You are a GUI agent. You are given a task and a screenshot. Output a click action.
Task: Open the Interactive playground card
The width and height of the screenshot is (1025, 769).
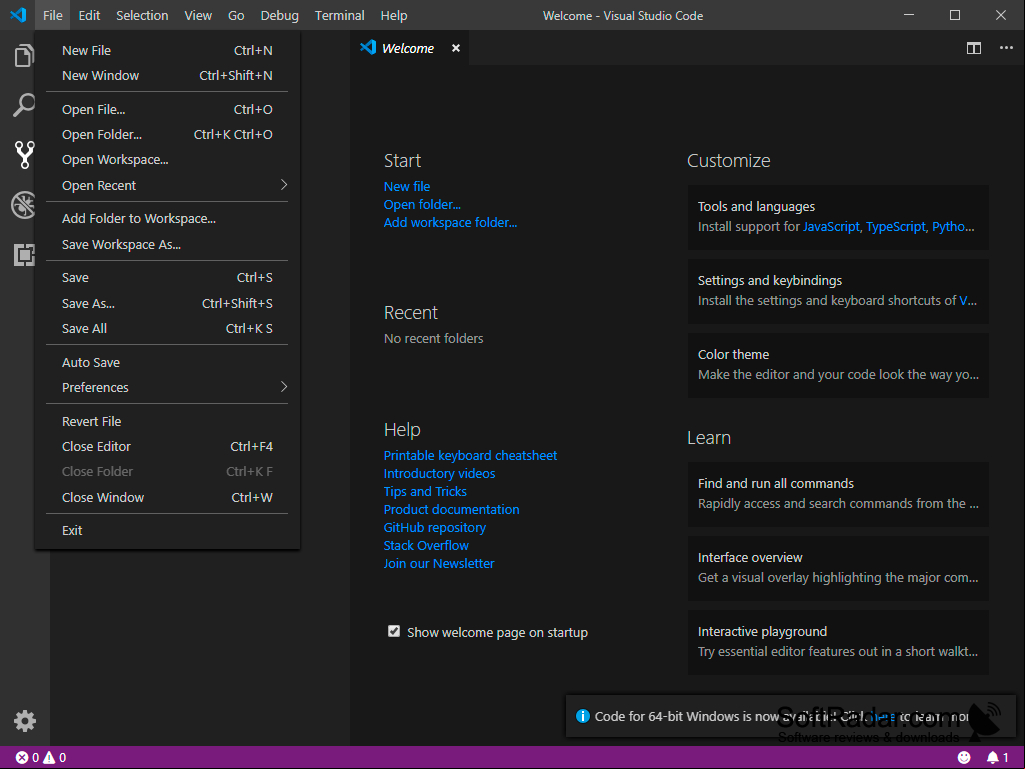837,641
